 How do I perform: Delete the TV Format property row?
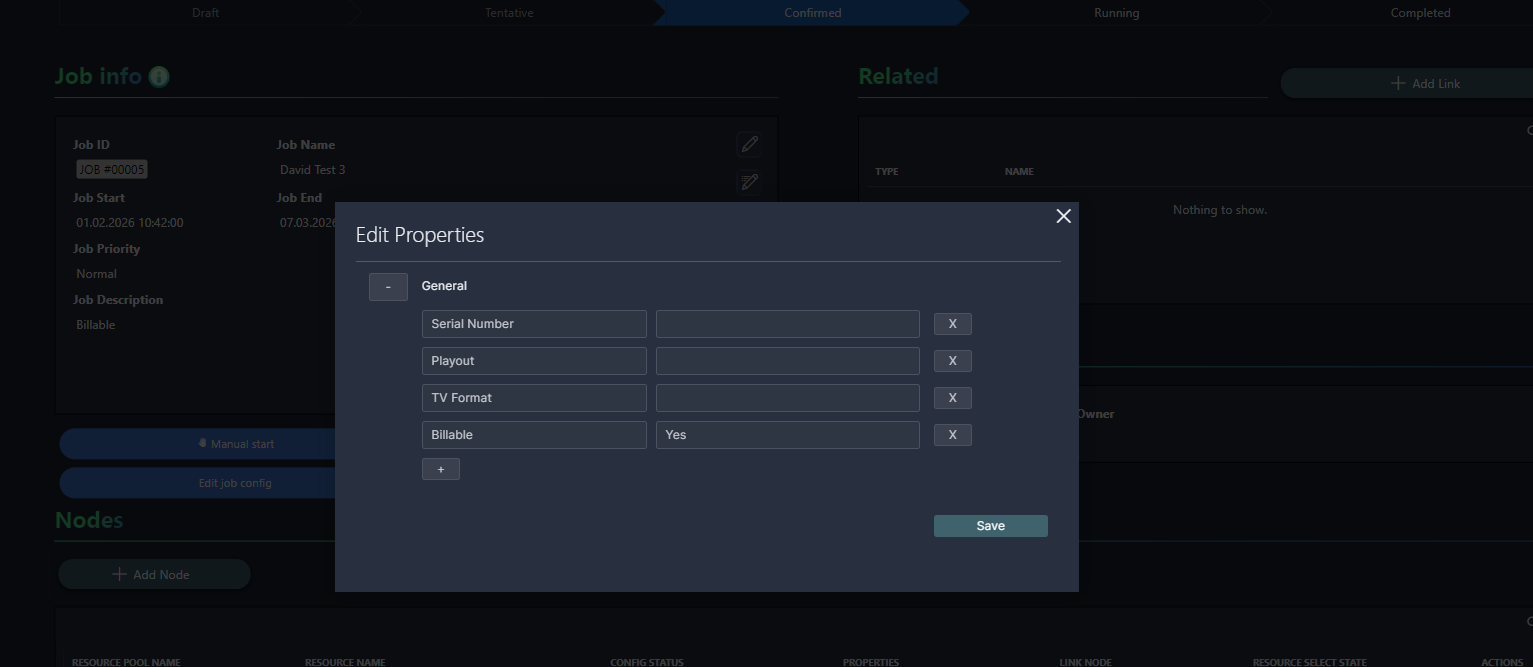tap(952, 398)
